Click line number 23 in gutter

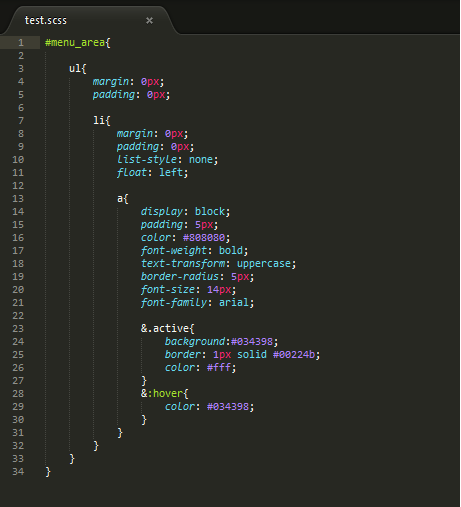coord(18,329)
